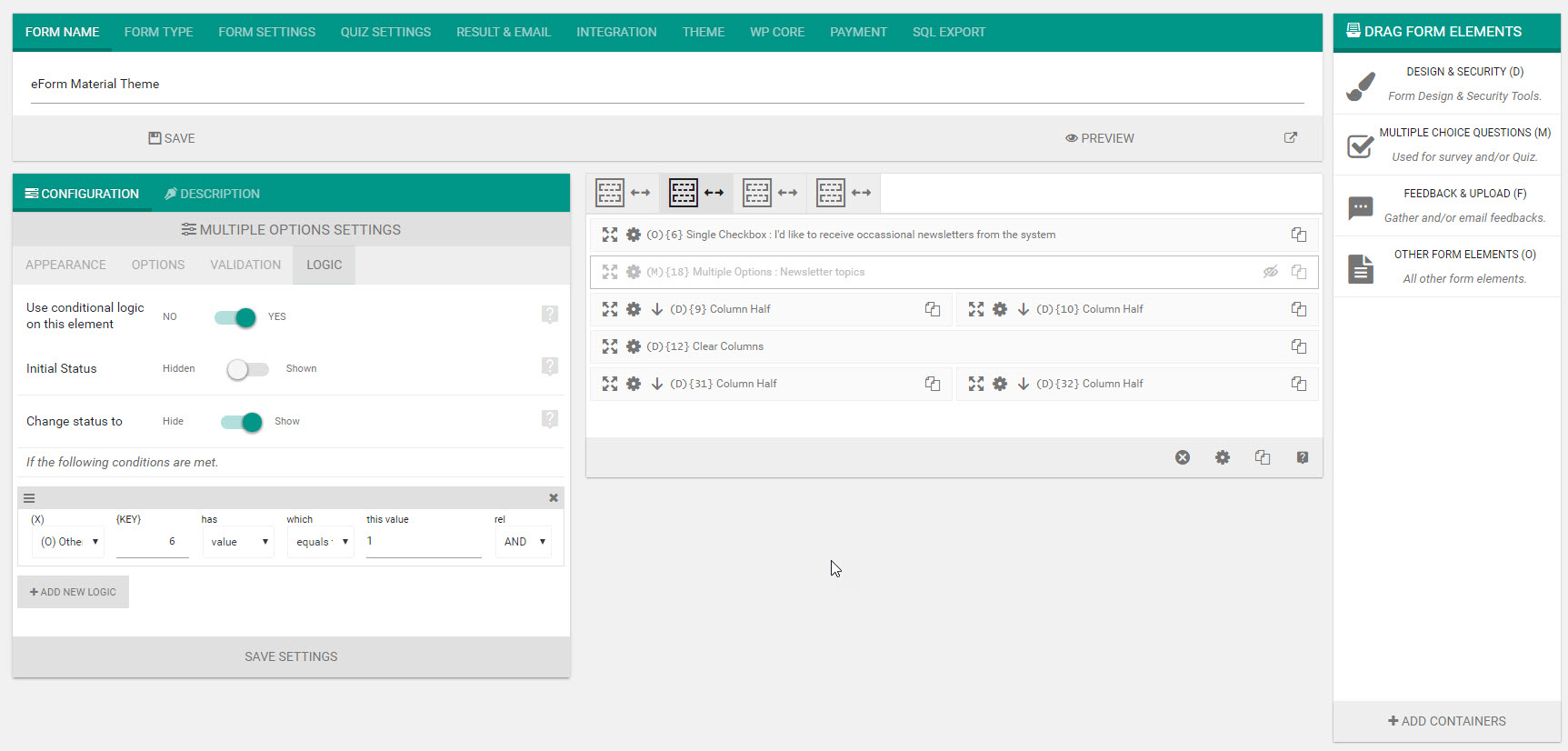Open the 'has' value dropdown

click(x=238, y=542)
